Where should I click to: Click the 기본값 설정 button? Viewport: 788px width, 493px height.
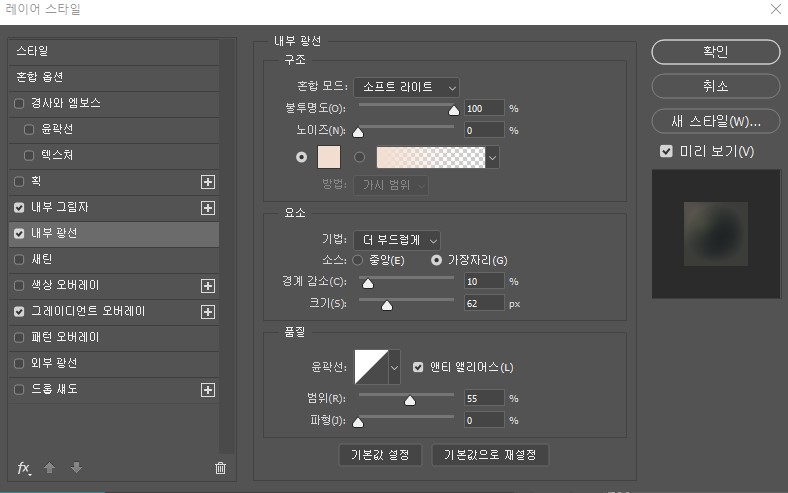point(380,455)
